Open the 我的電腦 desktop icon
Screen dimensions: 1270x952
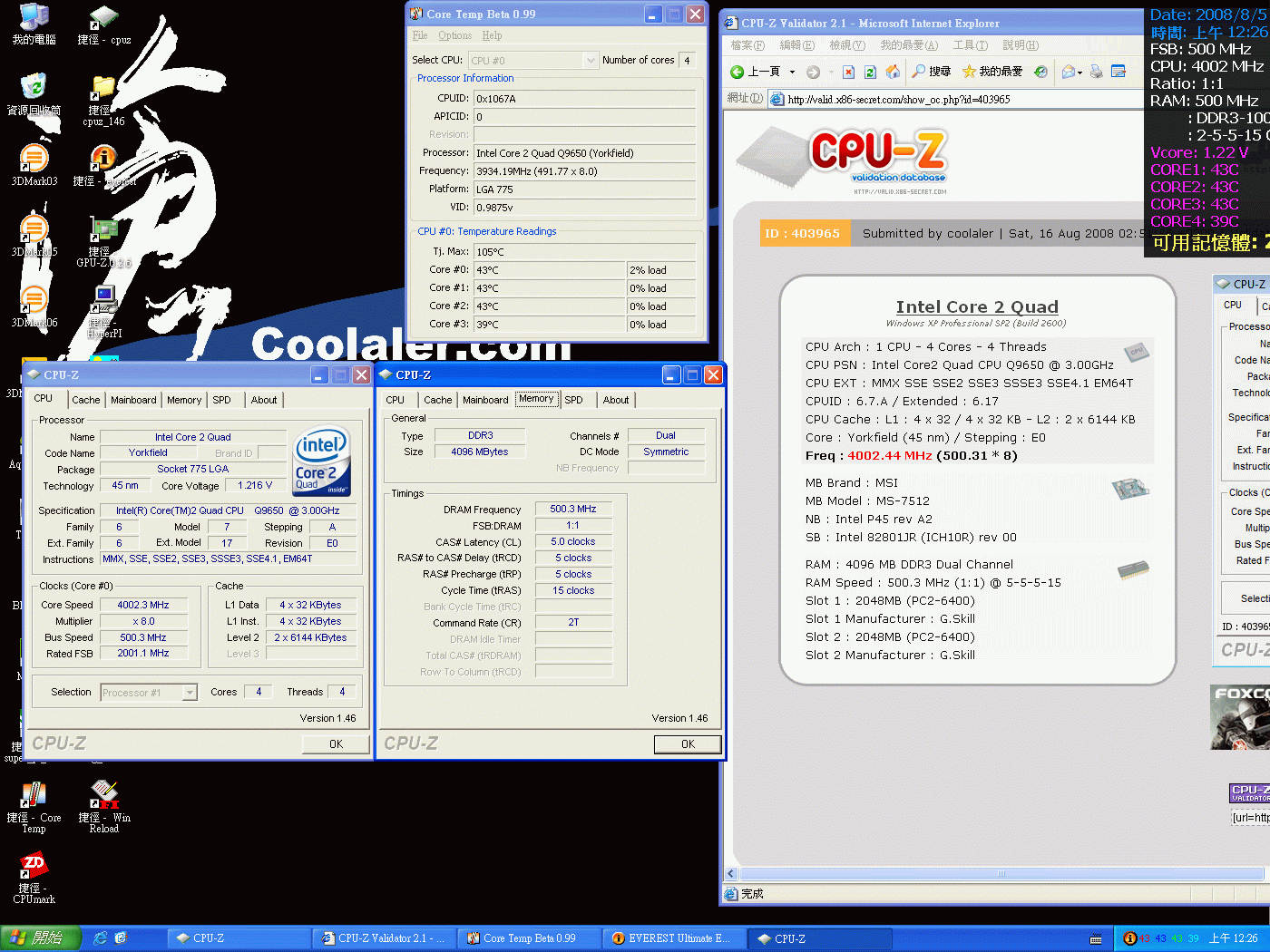[34, 24]
